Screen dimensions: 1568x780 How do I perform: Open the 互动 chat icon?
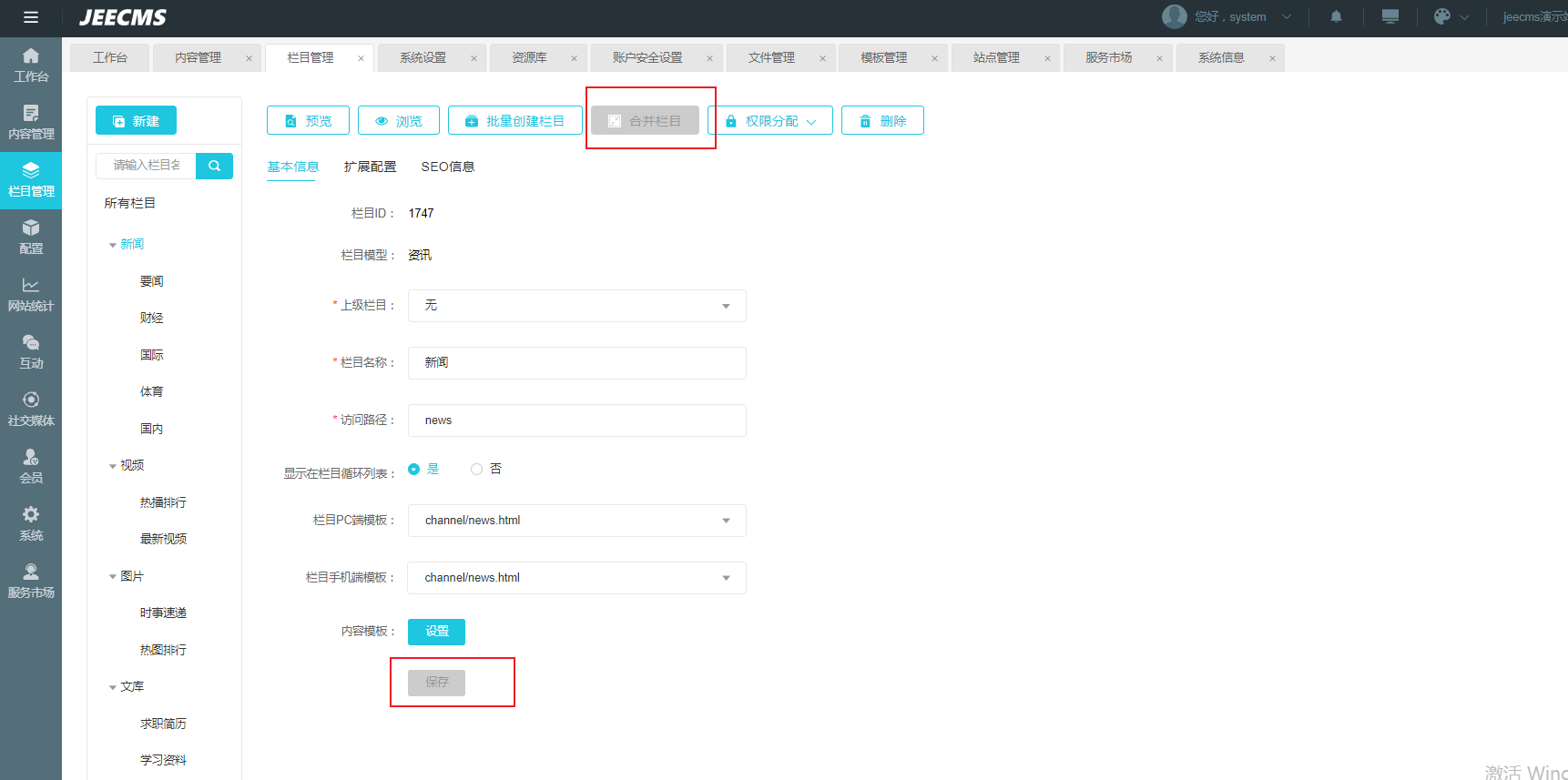click(31, 342)
